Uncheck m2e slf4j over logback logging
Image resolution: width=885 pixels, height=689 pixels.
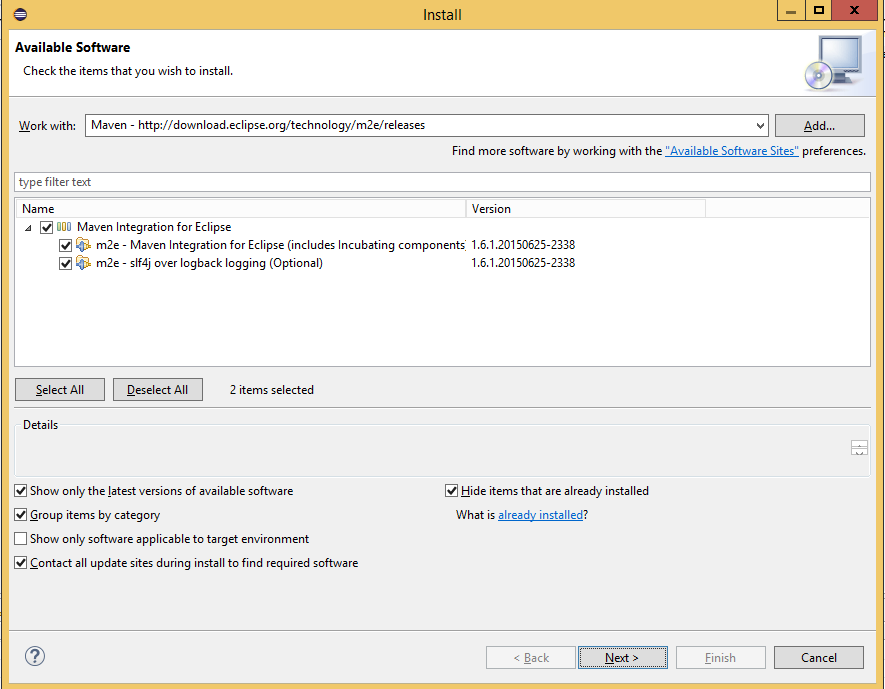pyautogui.click(x=66, y=263)
